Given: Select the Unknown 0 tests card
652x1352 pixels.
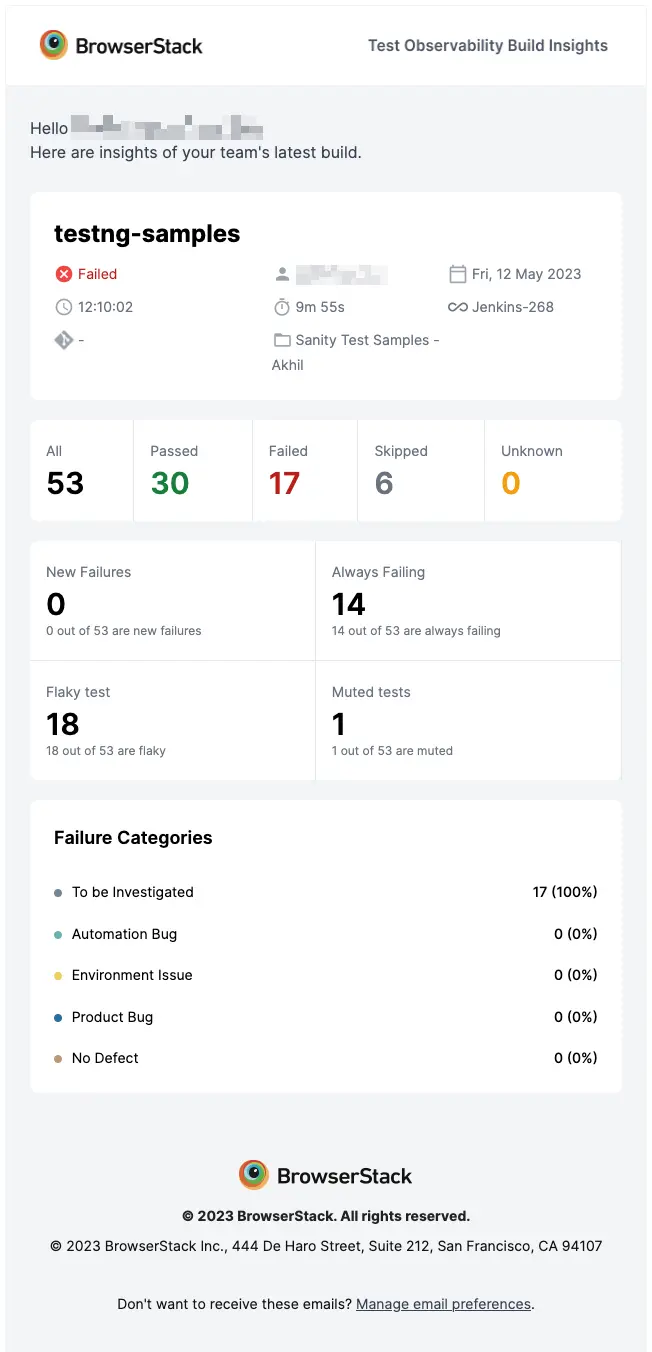Looking at the screenshot, I should tap(553, 471).
